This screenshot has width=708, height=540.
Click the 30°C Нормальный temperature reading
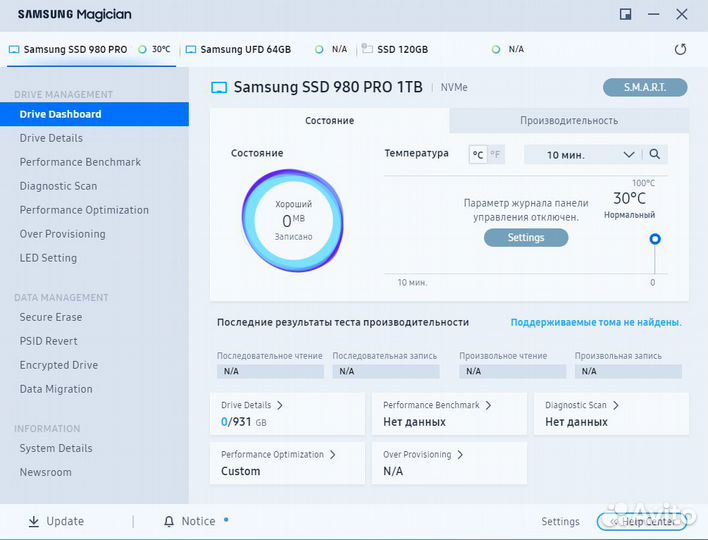629,204
